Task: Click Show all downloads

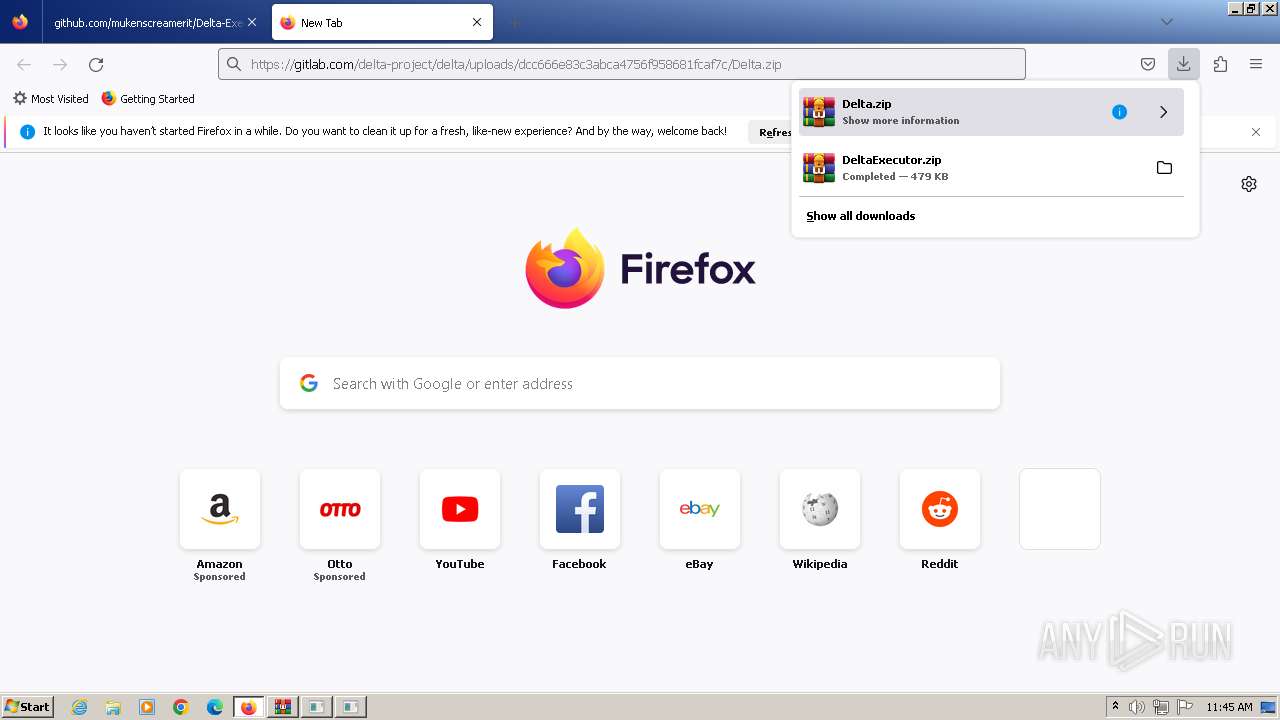Action: tap(861, 216)
